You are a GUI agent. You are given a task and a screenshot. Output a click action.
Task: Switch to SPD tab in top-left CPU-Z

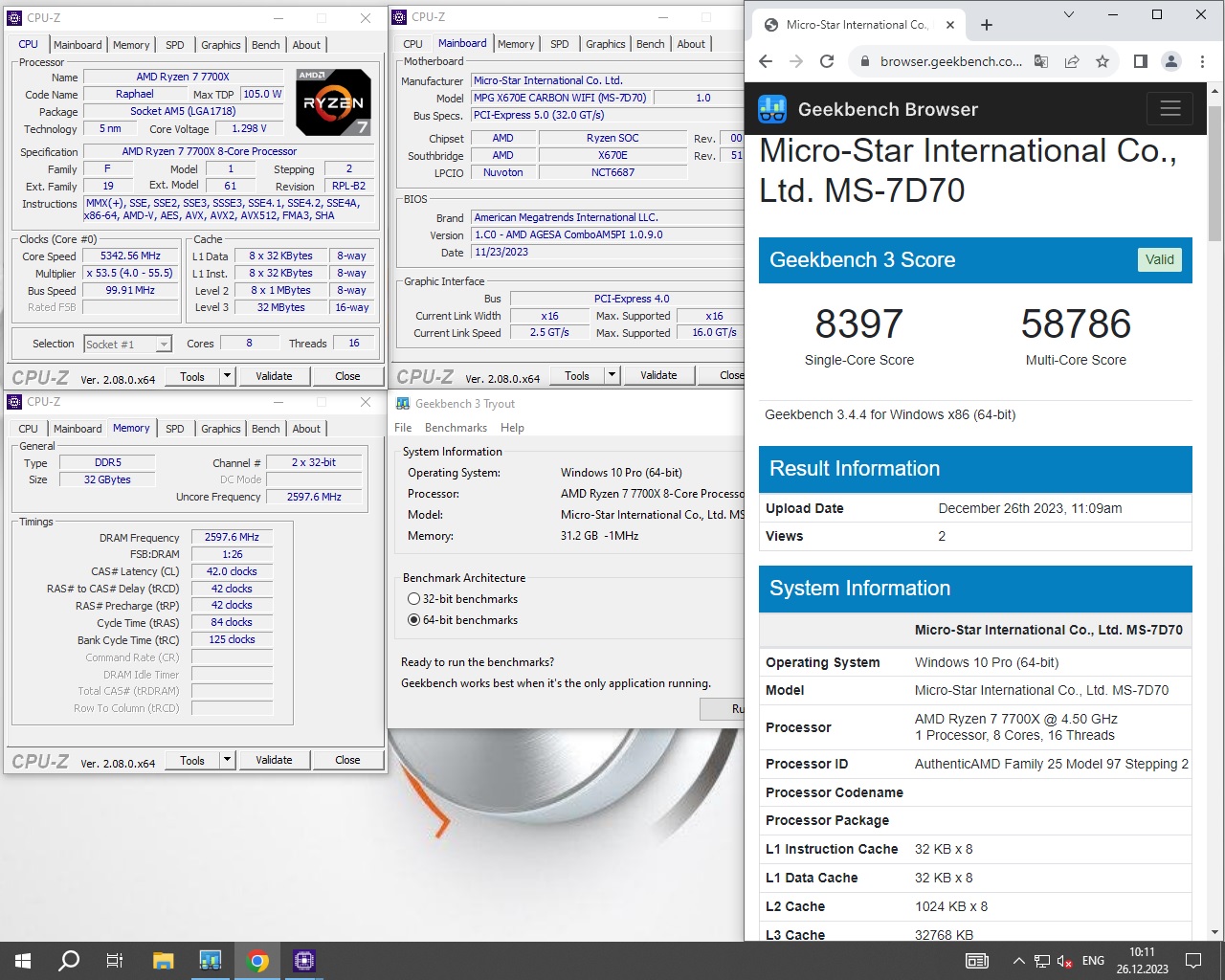174,45
